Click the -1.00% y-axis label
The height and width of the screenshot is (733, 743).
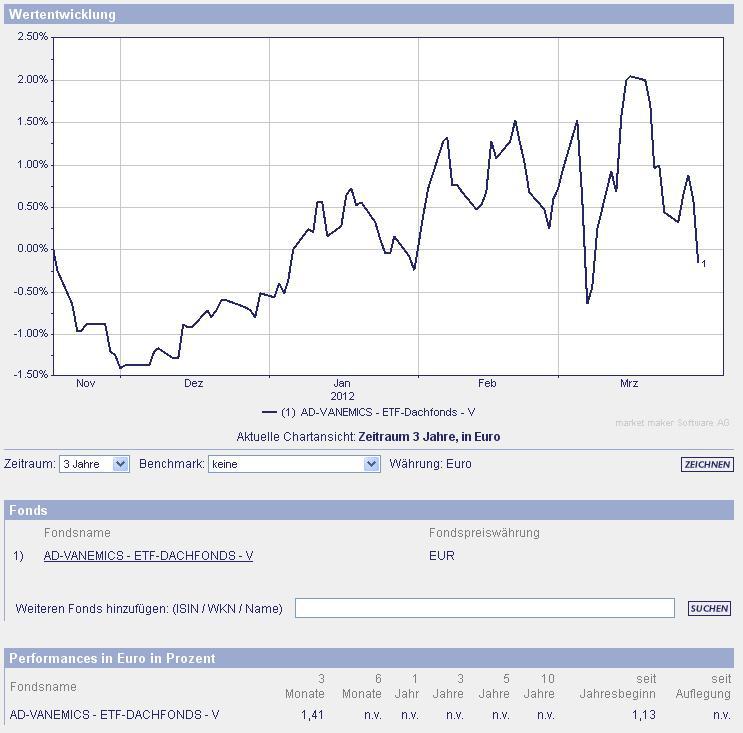31,334
